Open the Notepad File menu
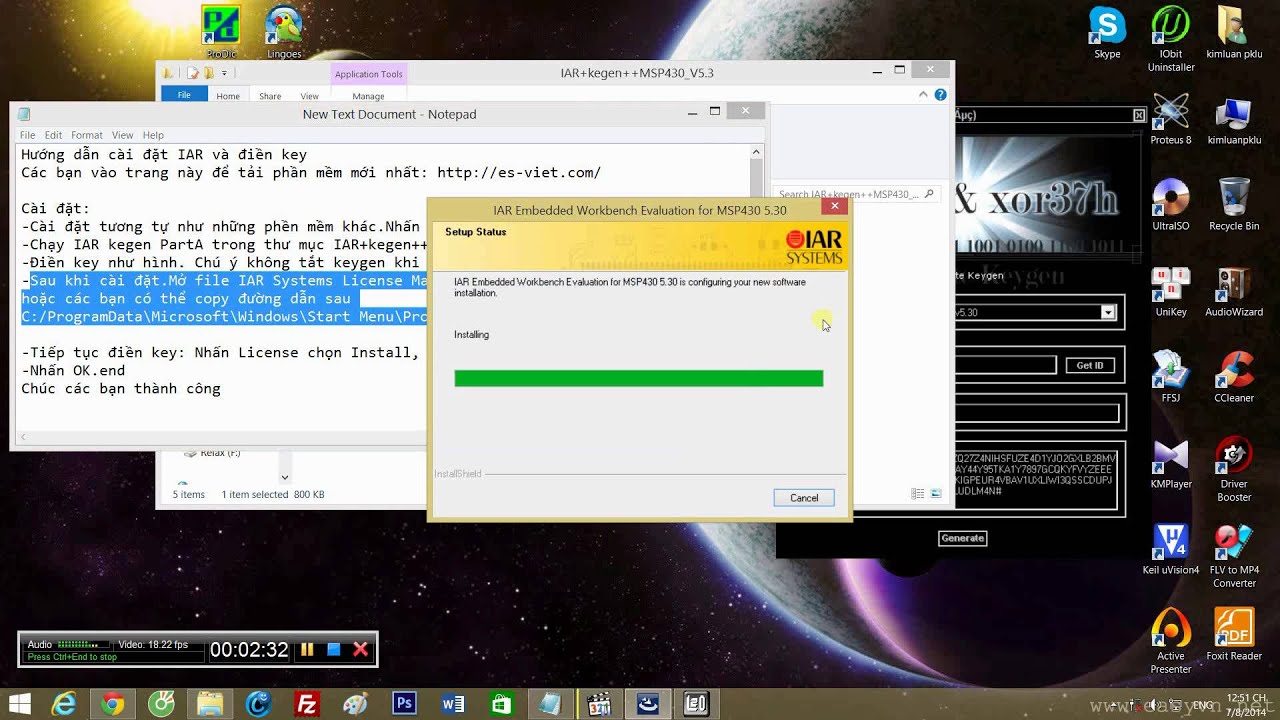The width and height of the screenshot is (1280, 720). coord(27,135)
